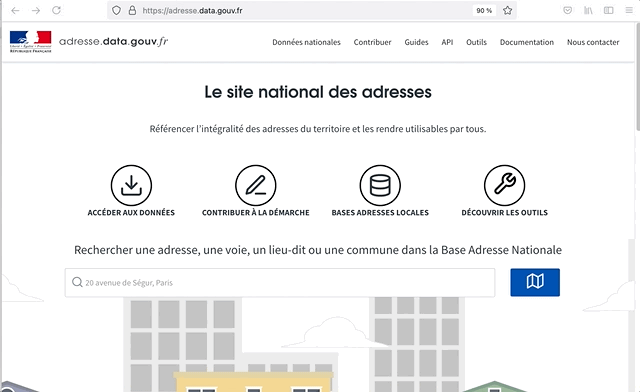Click the heading Le site national des adresses
The height and width of the screenshot is (392, 640).
coord(318,92)
